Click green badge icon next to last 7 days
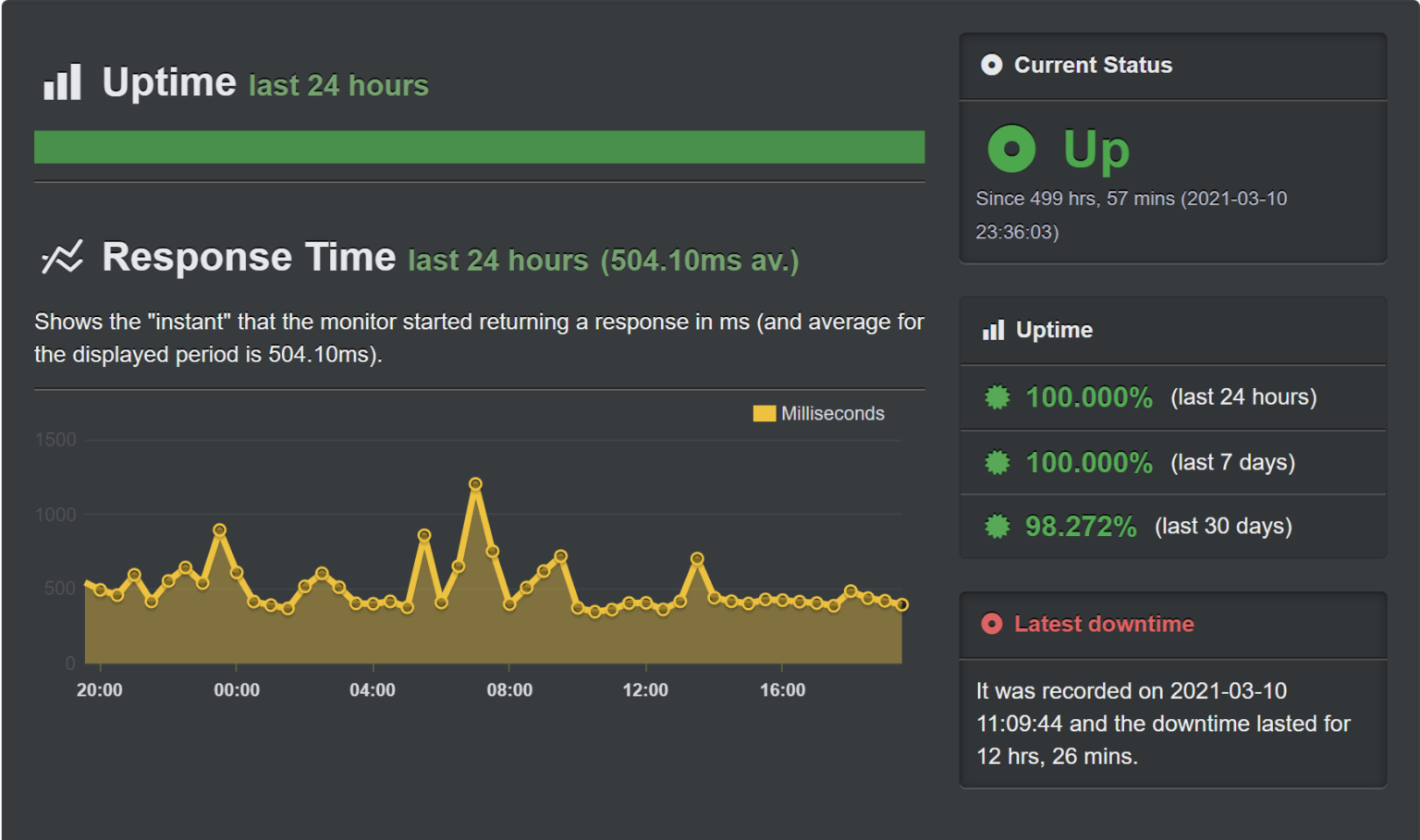This screenshot has height=840, width=1420. pyautogui.click(x=997, y=462)
